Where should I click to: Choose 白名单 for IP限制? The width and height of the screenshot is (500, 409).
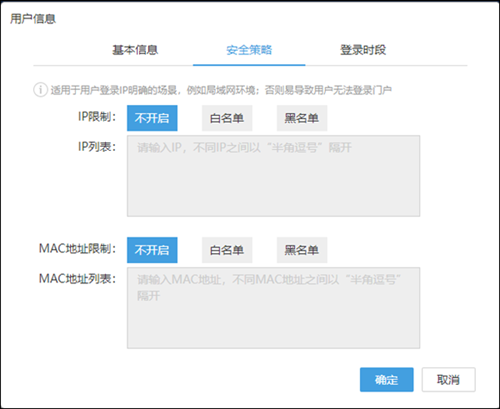click(227, 118)
